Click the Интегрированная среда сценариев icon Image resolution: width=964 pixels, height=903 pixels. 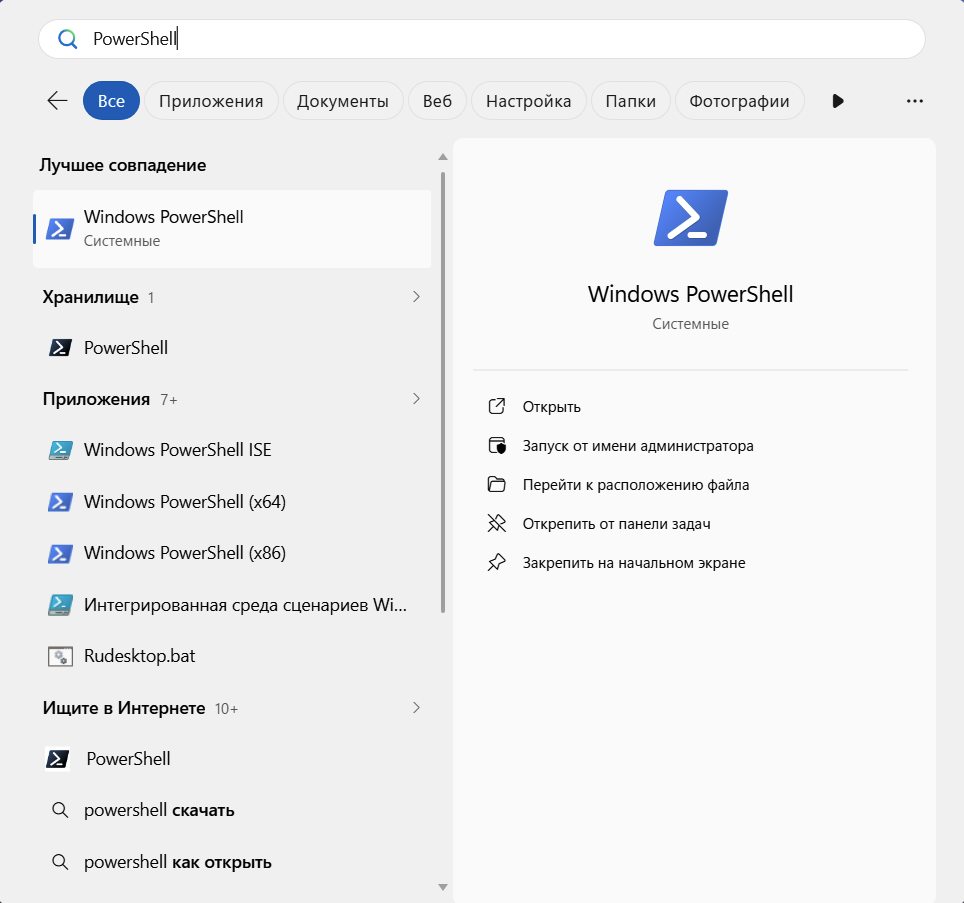pyautogui.click(x=60, y=605)
